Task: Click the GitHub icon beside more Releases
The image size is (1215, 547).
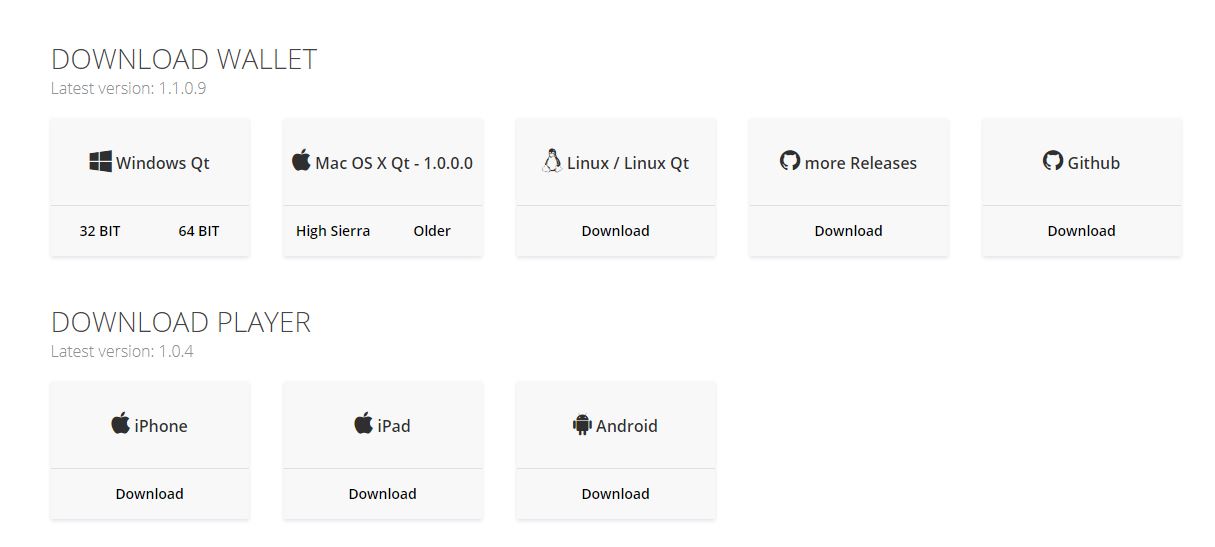Action: click(790, 160)
